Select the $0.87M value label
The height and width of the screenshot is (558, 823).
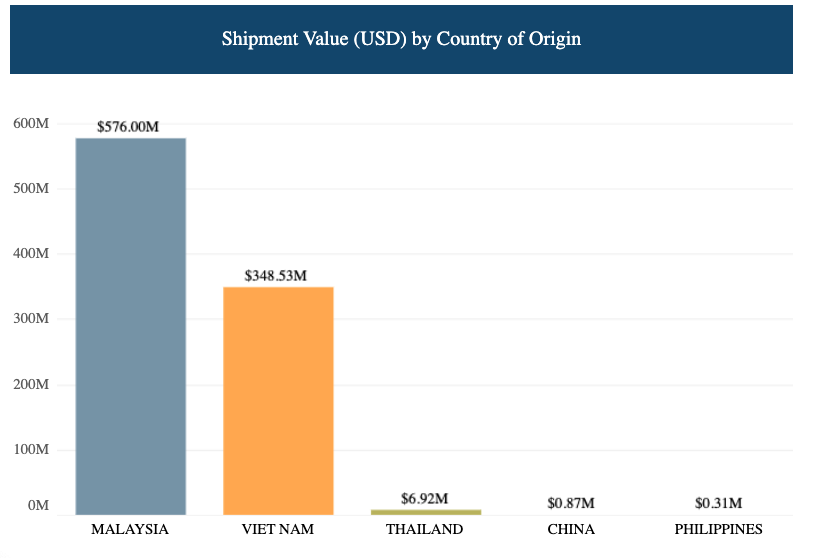point(571,503)
